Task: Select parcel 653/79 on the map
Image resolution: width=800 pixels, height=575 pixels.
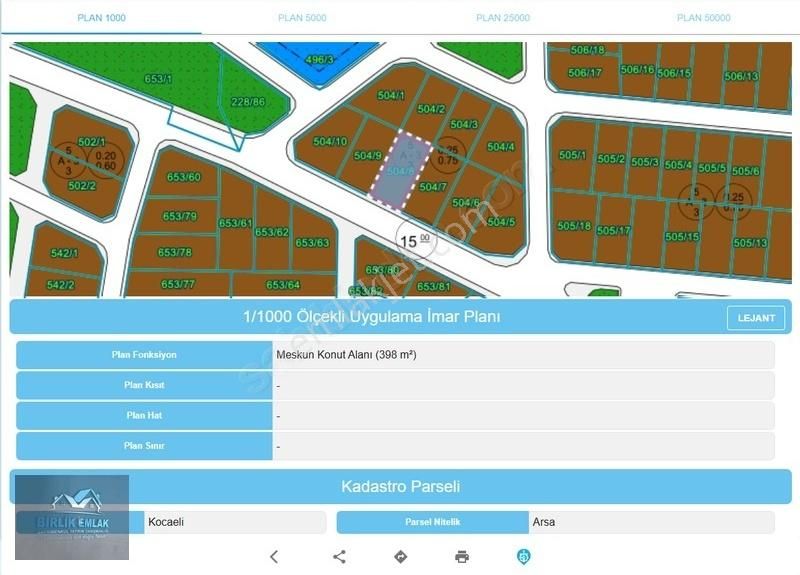Action: [180, 216]
